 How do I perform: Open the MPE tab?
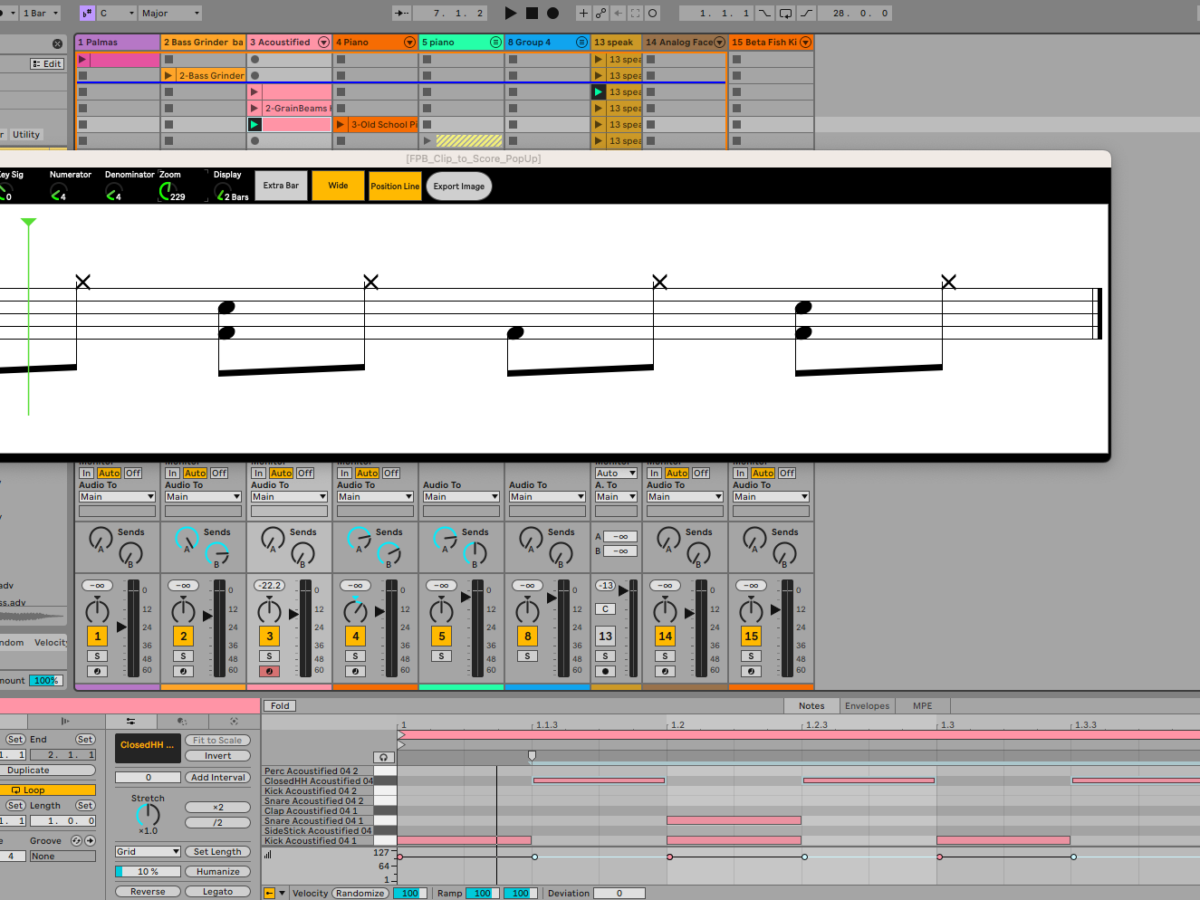point(921,706)
